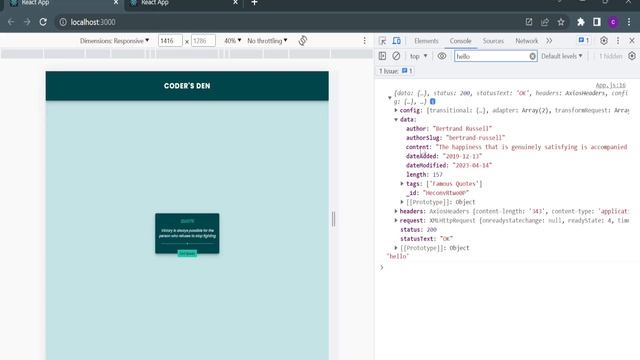Viewport: 640px width, 360px height.
Task: Reload the localhost page
Action: tap(43, 22)
